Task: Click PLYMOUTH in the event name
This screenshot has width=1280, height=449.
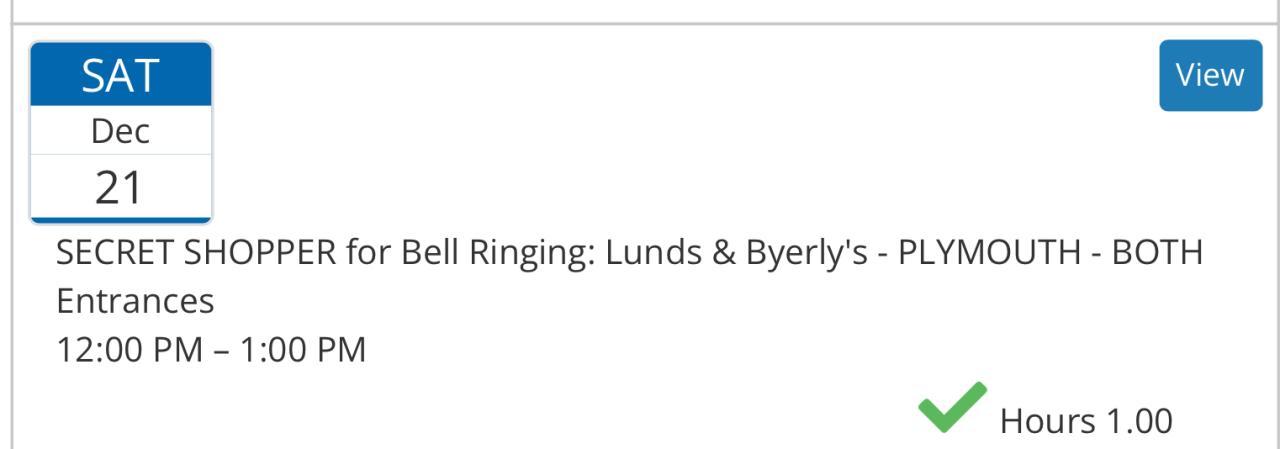Action: pyautogui.click(x=990, y=253)
